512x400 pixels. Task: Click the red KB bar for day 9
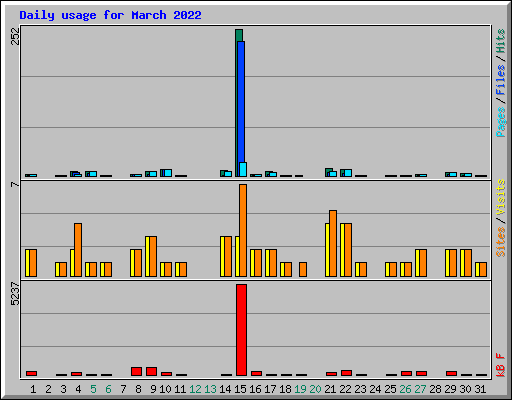pyautogui.click(x=151, y=371)
